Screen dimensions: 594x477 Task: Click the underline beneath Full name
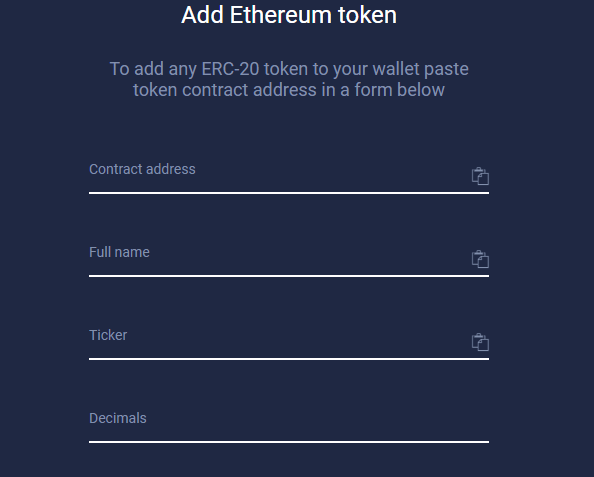289,276
